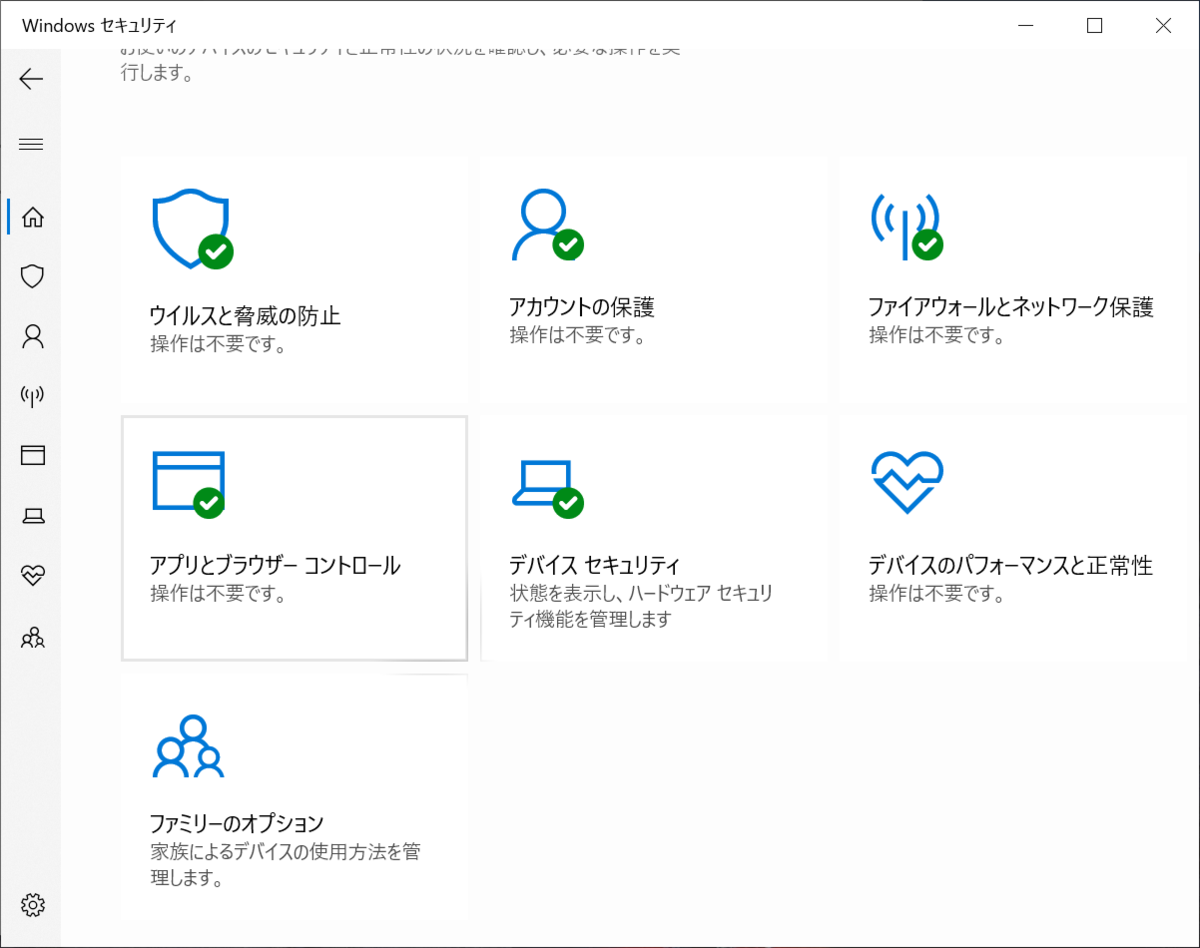
Task: Click the large antenna icon for firewall
Action: click(x=907, y=225)
